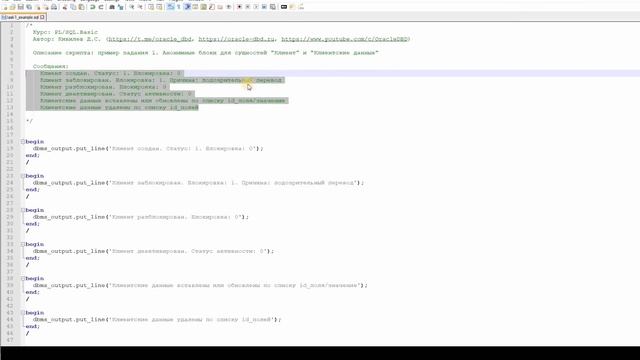Cut selection using the scissors icon
640x360 pixels.
[x=64, y=7]
